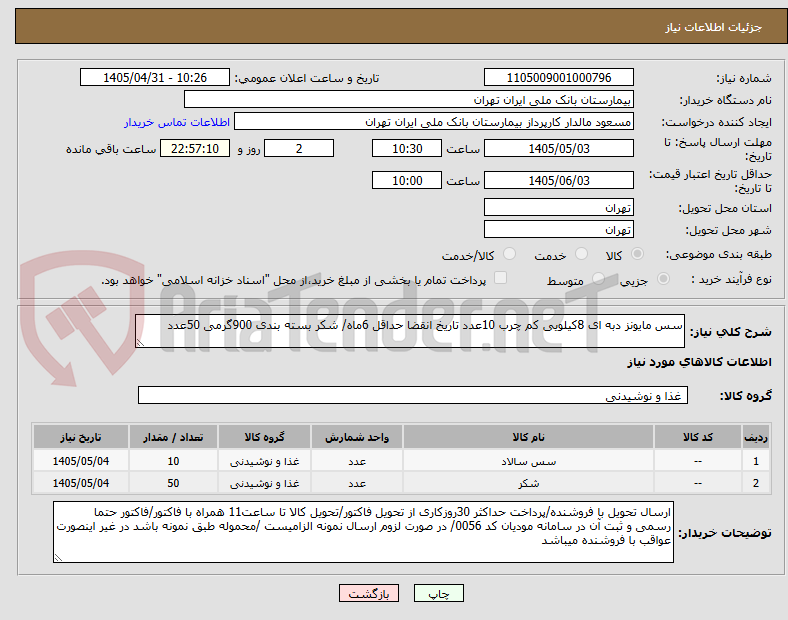
Task: Click the کد کالا column header
Action: pos(698,437)
